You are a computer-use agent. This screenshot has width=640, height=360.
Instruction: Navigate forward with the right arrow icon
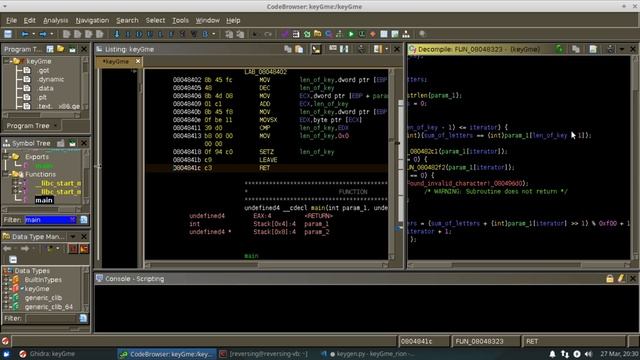42,34
